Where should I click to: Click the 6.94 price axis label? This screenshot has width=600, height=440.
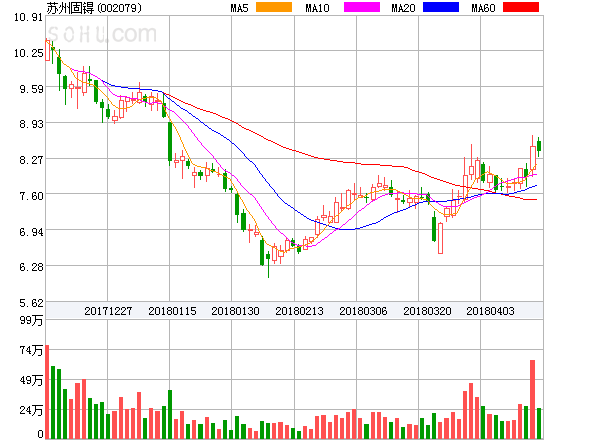click(31, 232)
